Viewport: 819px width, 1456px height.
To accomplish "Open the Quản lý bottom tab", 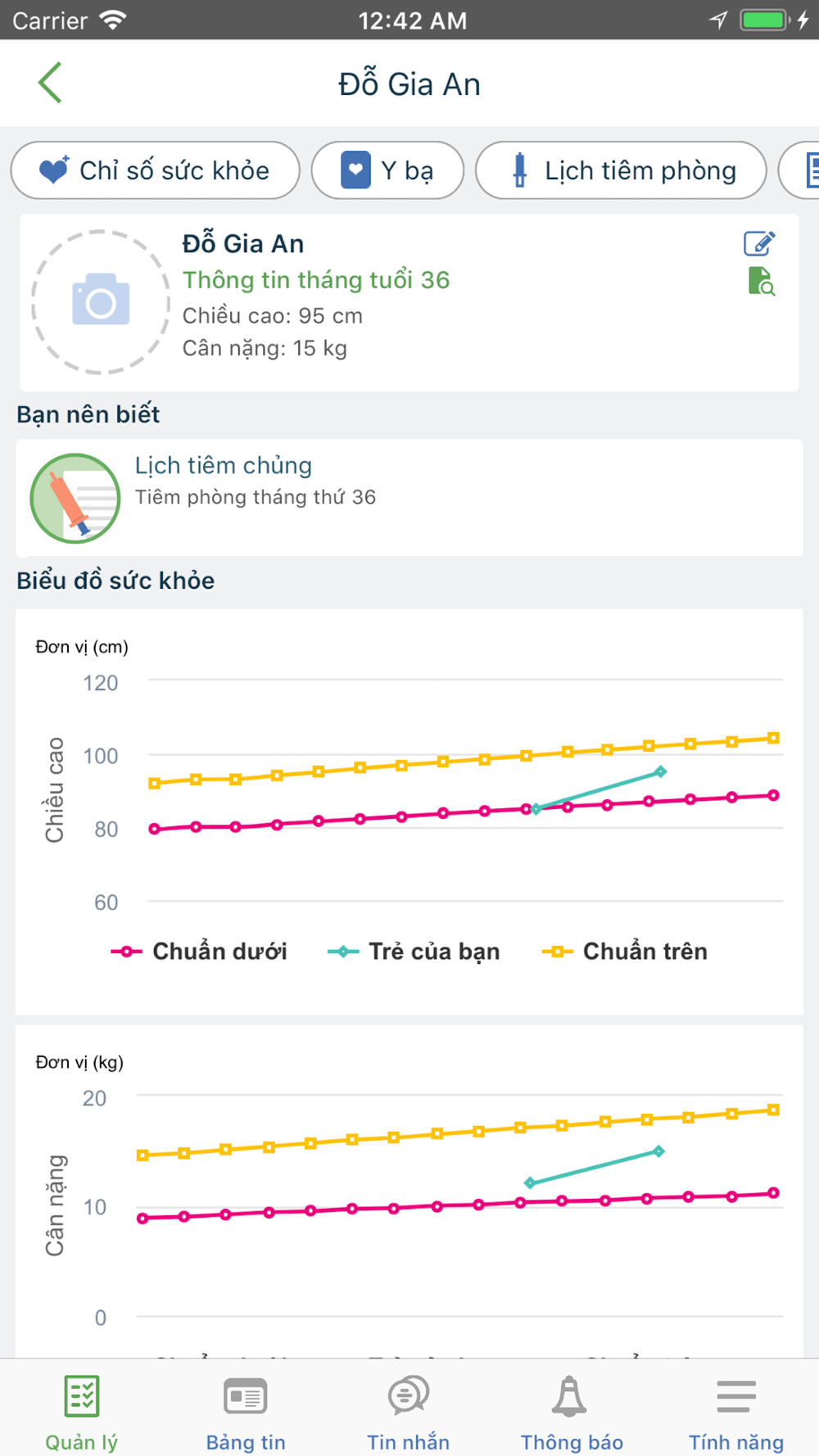I will coord(82,1411).
